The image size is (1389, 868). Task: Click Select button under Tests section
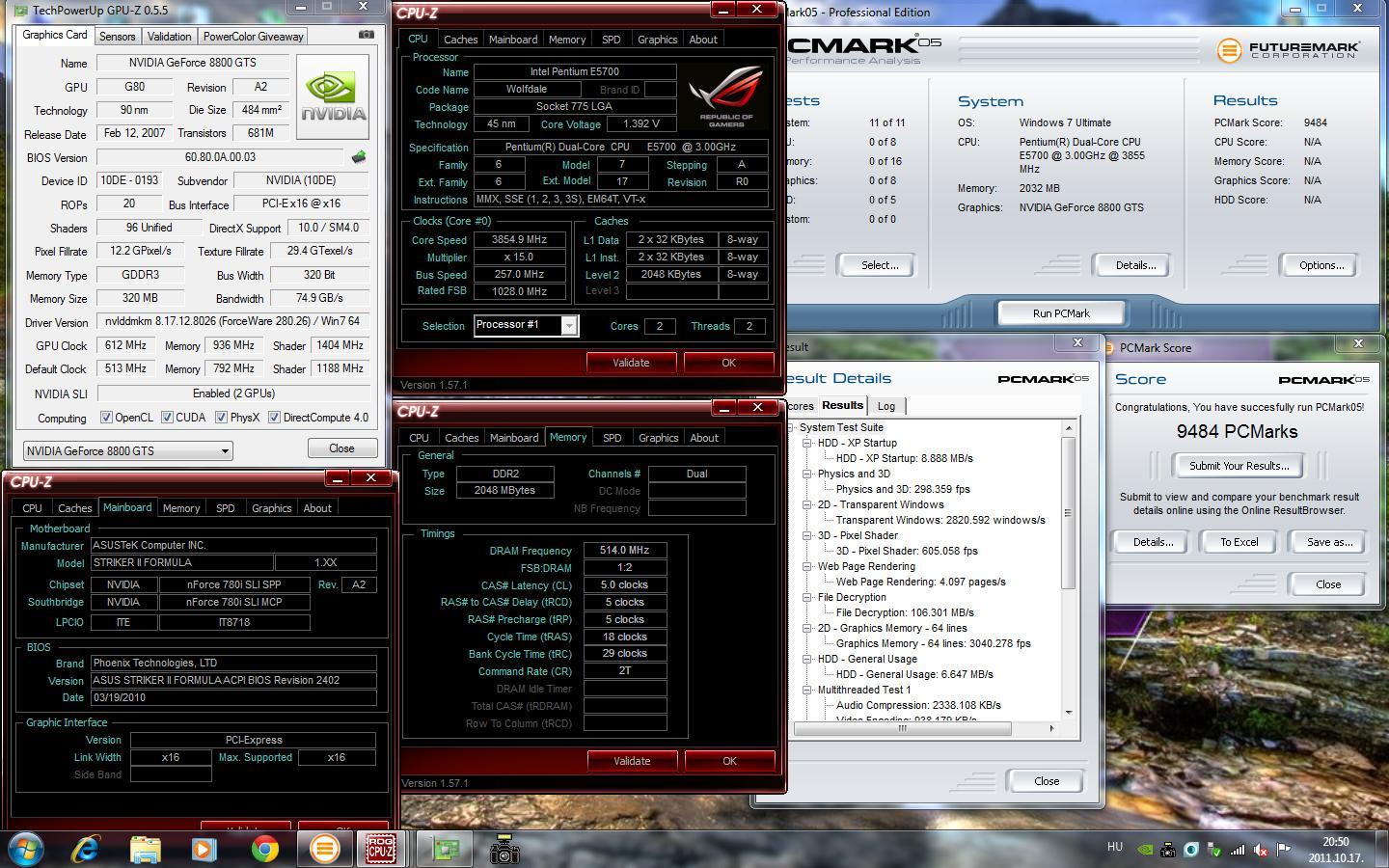879,265
